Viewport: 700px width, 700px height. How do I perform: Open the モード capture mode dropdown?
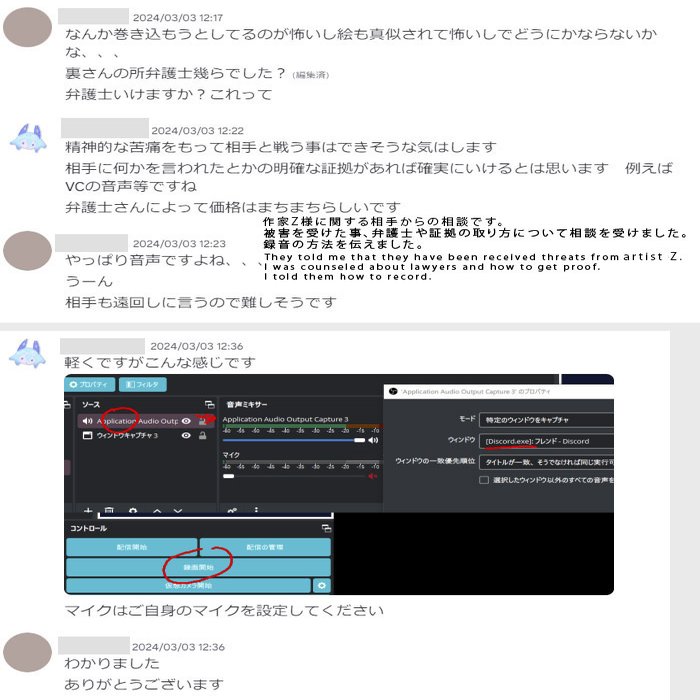tap(546, 420)
